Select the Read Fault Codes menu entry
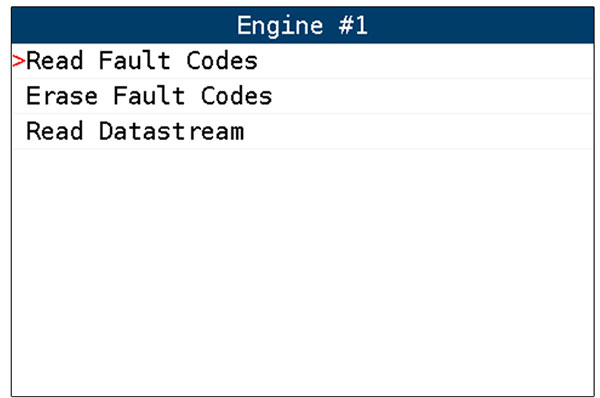This screenshot has width=600, height=398. click(302, 61)
